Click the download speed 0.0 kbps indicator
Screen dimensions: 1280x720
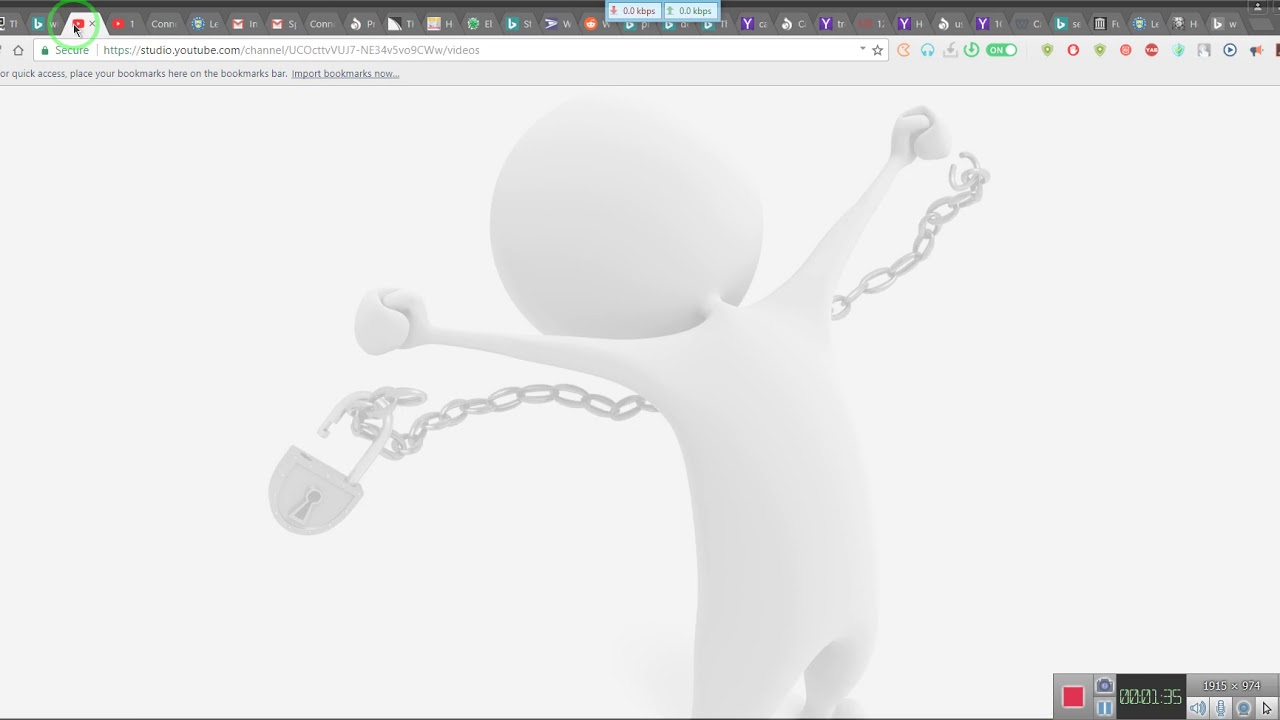633,11
